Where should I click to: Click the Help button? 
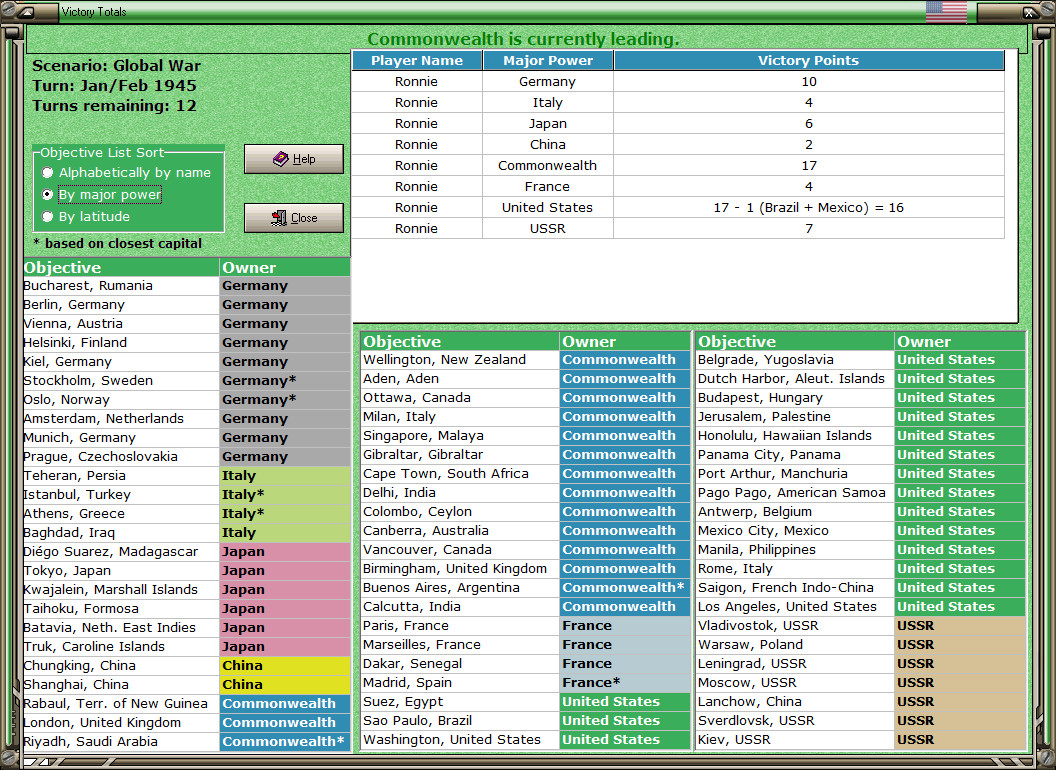[294, 159]
